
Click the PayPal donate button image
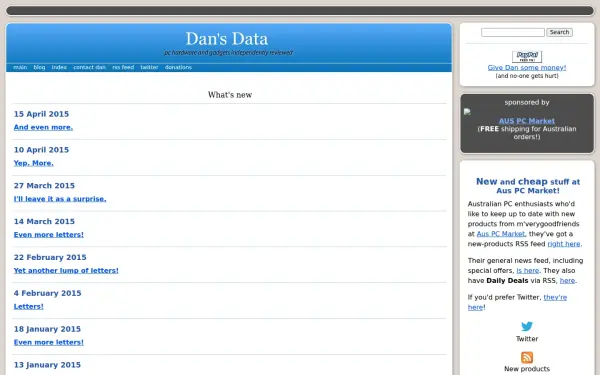[527, 57]
